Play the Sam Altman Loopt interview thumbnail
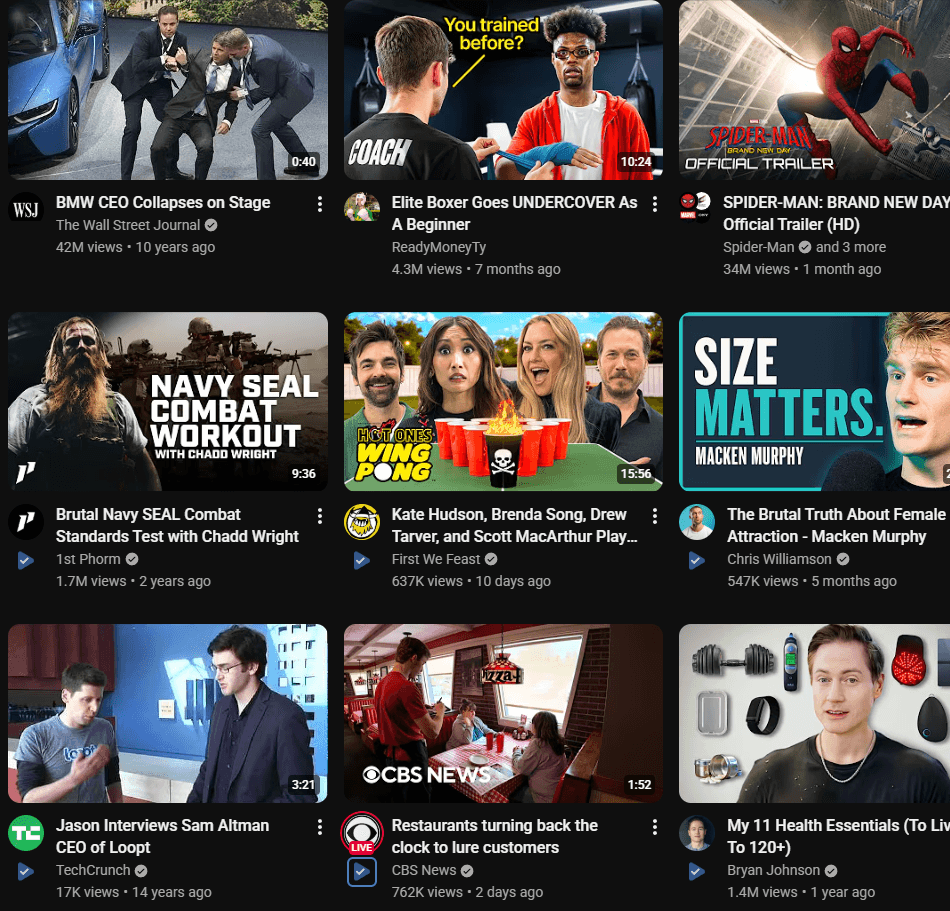This screenshot has width=950, height=911. 168,713
